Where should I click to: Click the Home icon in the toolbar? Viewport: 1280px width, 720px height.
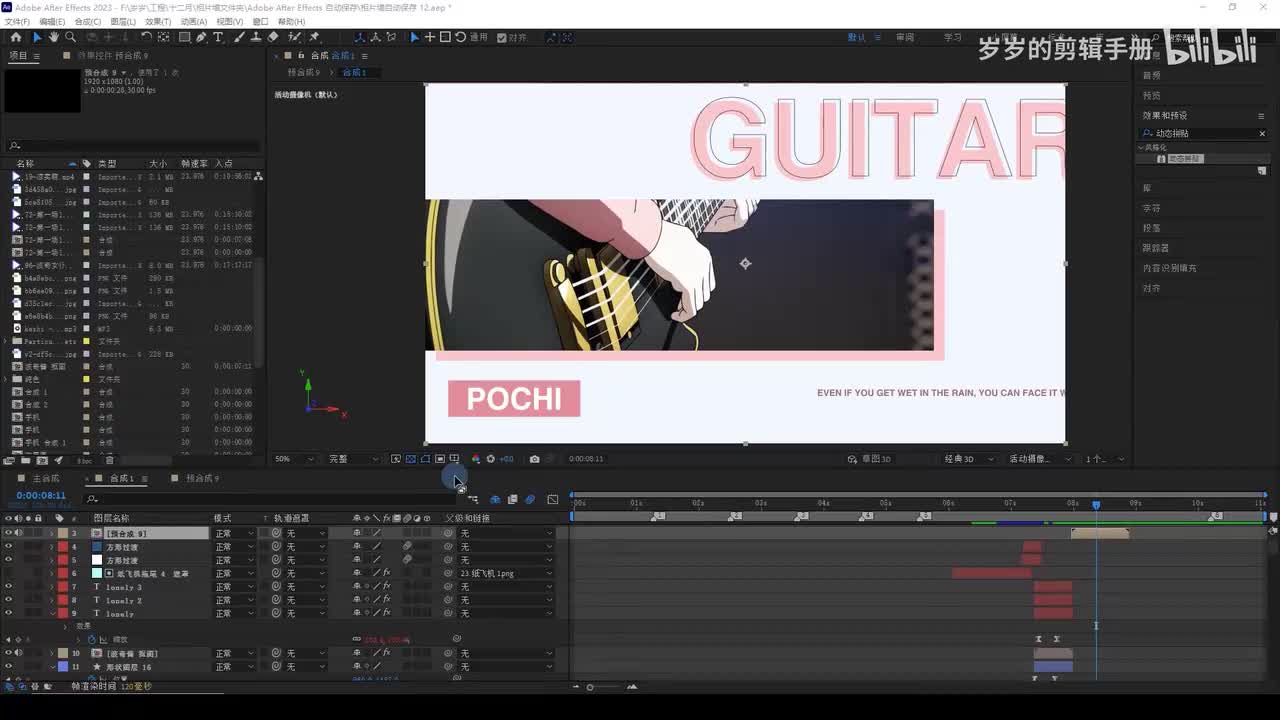tap(15, 37)
